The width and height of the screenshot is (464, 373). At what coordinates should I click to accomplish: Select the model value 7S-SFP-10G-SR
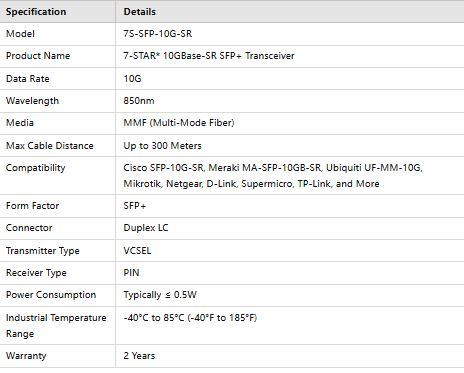[x=158, y=34]
